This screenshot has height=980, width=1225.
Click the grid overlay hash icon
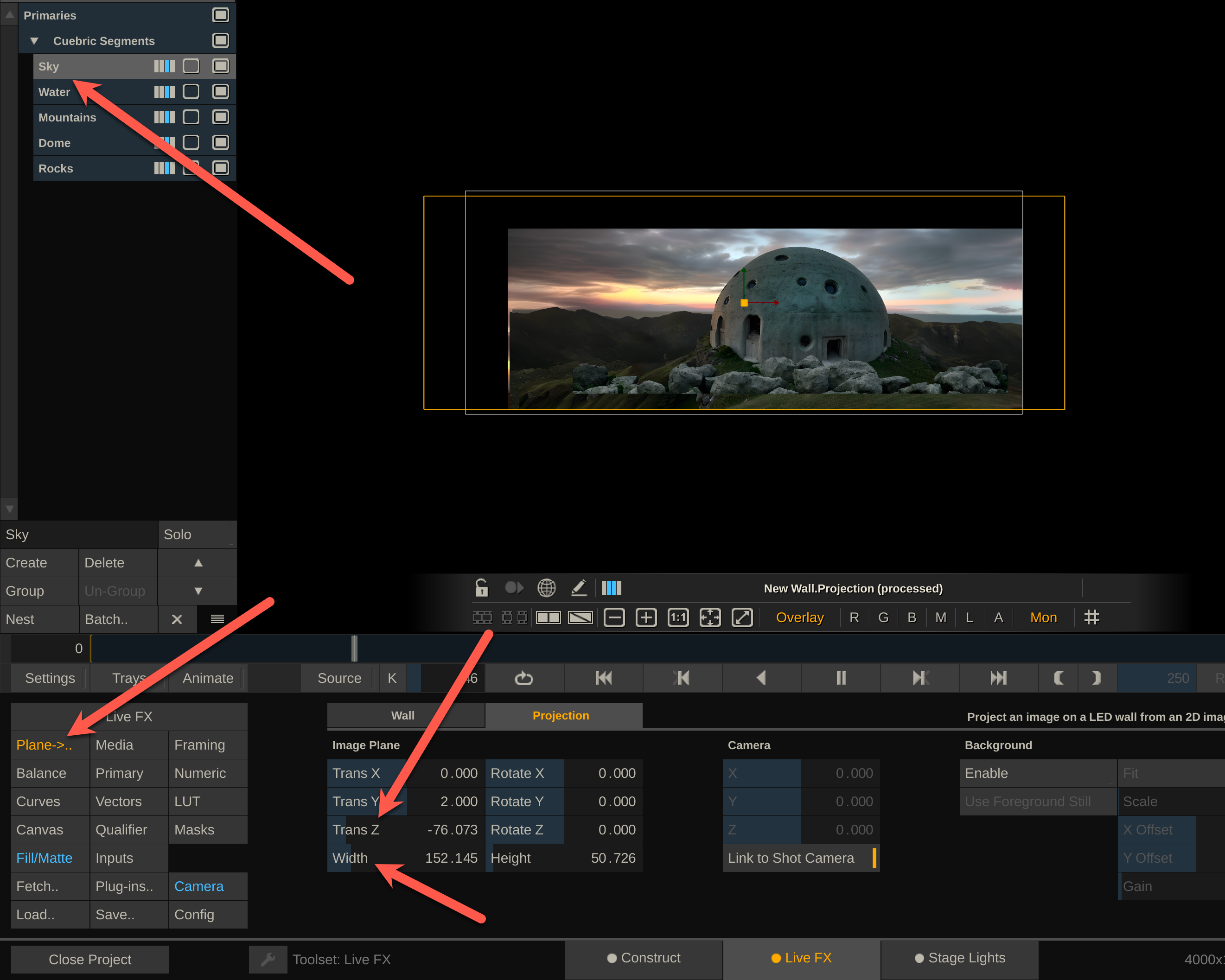[1091, 617]
